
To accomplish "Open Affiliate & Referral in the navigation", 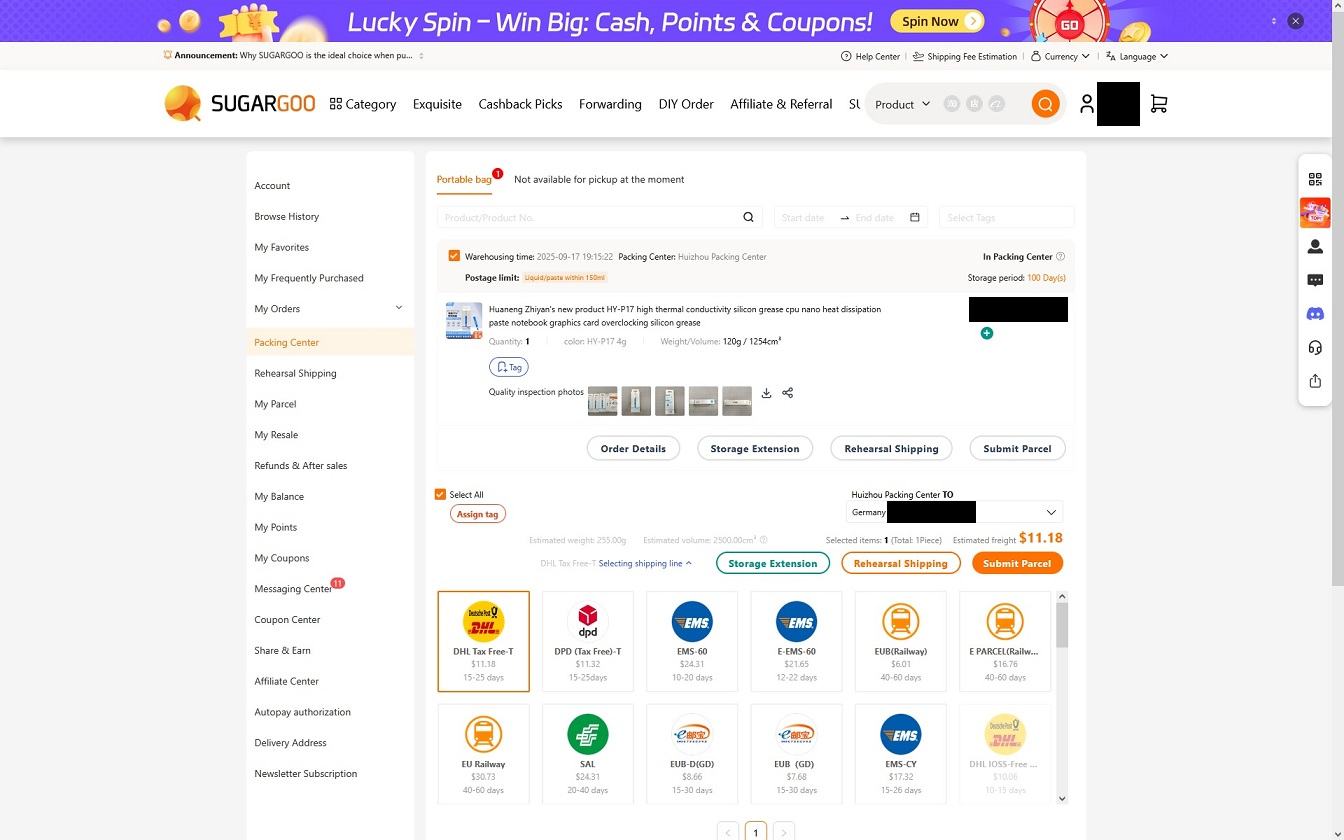I will pyautogui.click(x=781, y=104).
